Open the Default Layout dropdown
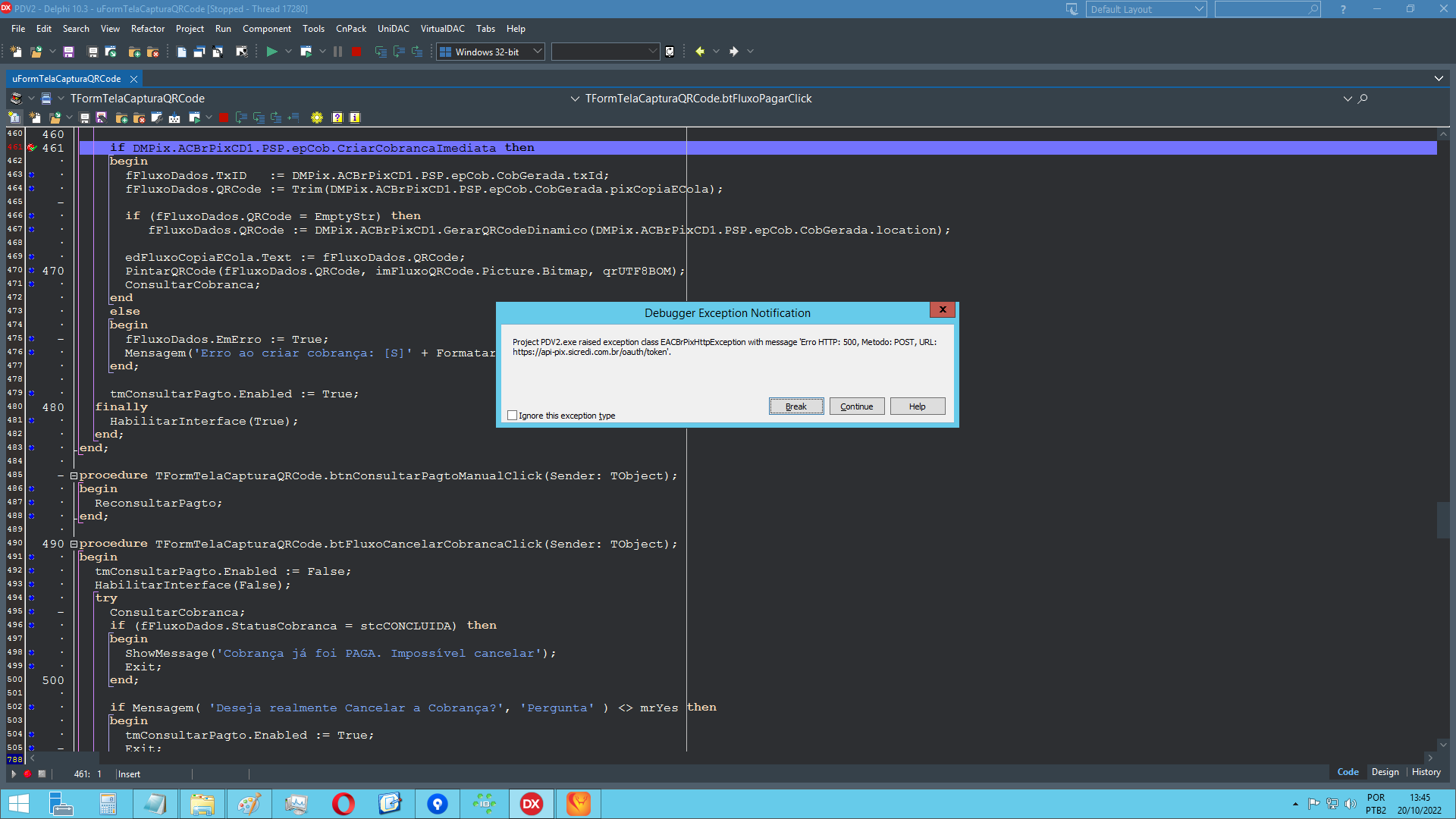Viewport: 1456px width, 819px height. (x=1145, y=9)
